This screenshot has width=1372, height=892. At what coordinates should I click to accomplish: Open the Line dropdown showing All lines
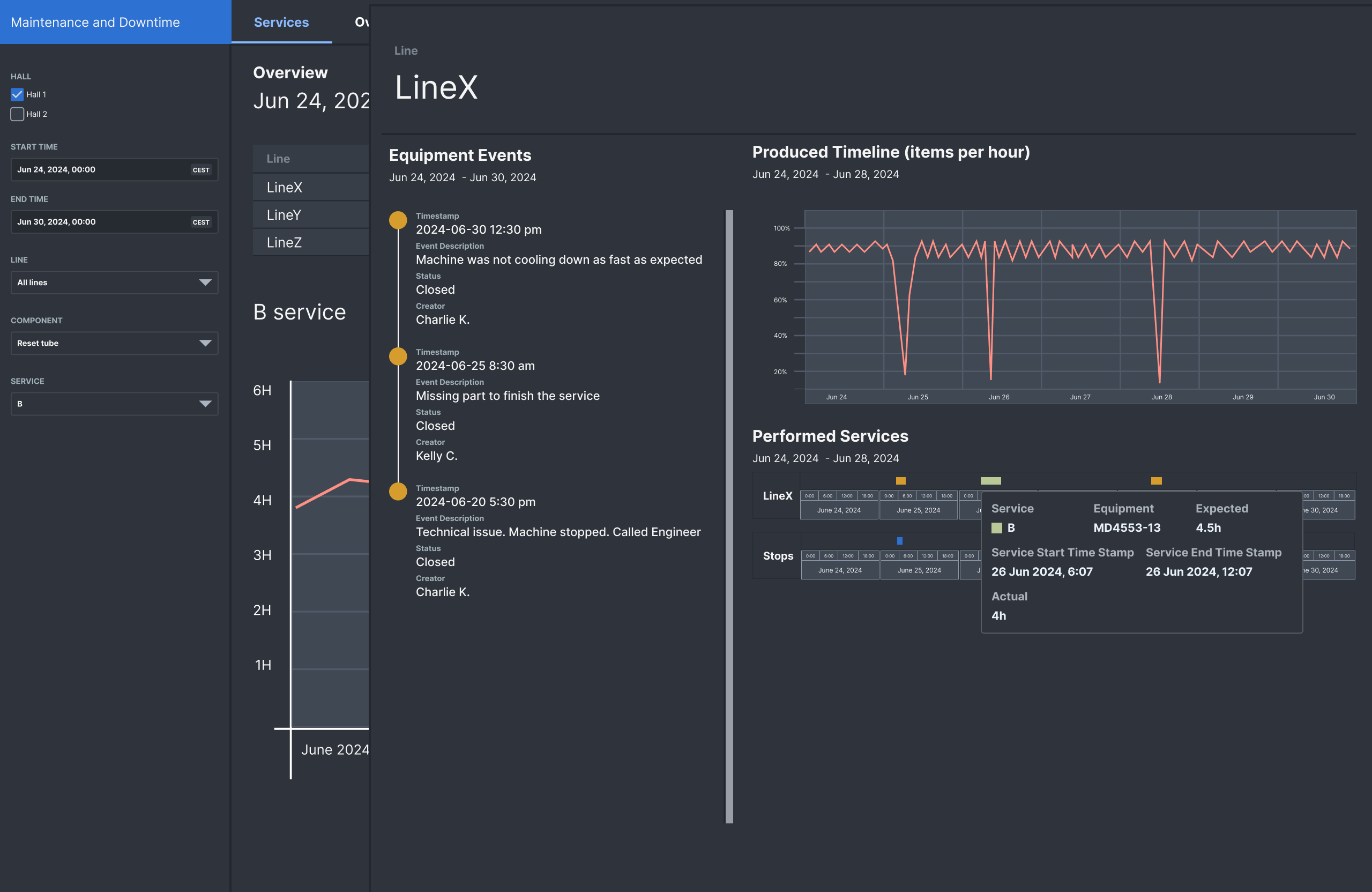(114, 283)
